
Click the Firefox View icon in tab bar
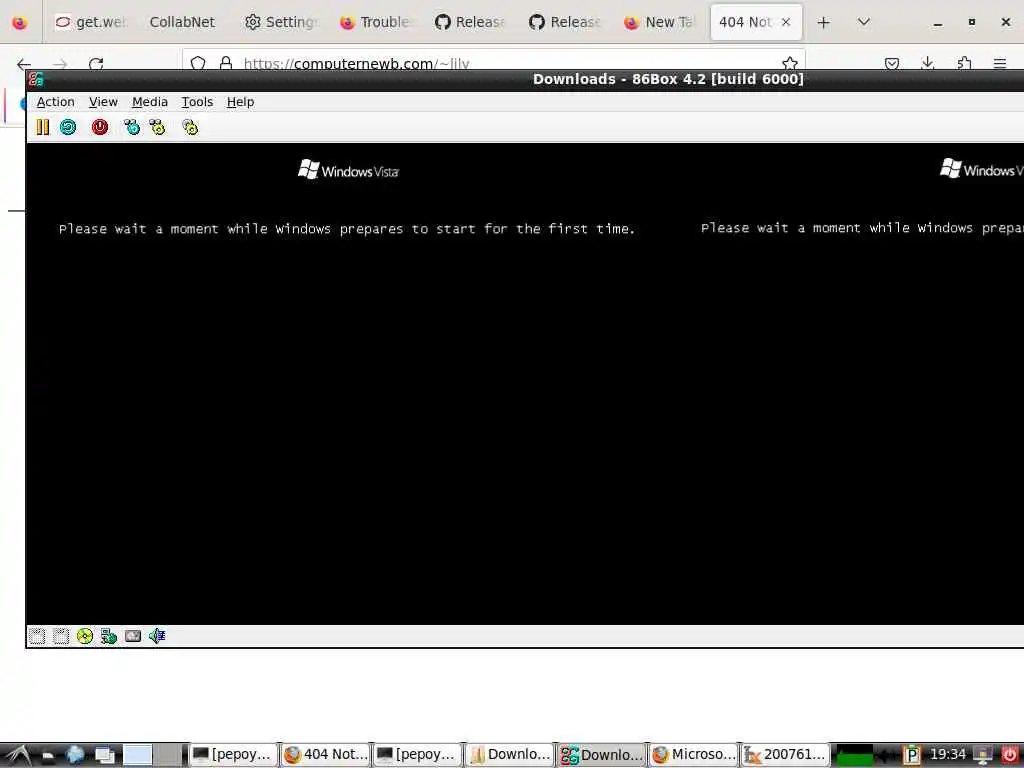(x=20, y=22)
